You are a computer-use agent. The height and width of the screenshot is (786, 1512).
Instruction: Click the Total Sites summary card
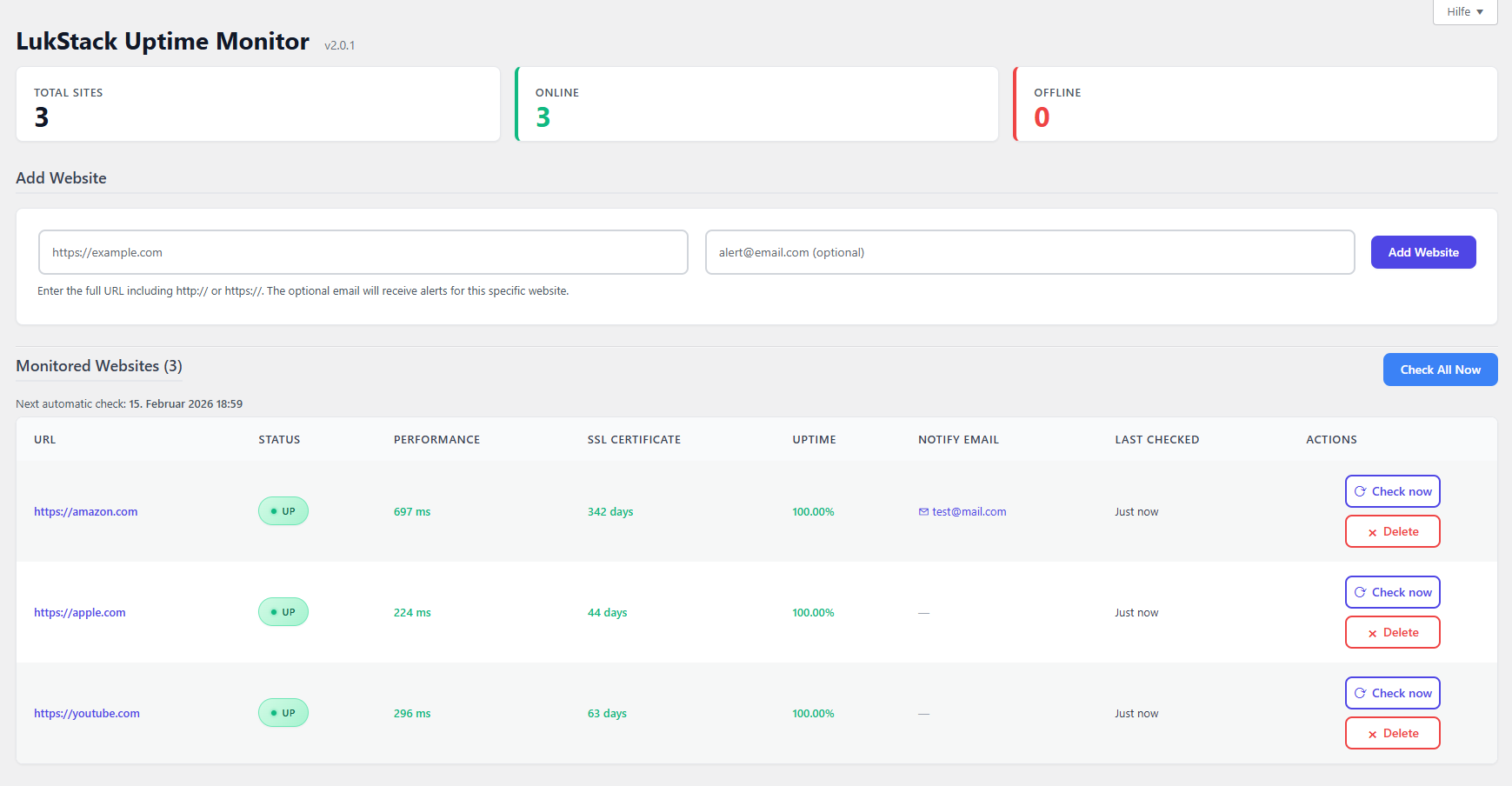(257, 104)
